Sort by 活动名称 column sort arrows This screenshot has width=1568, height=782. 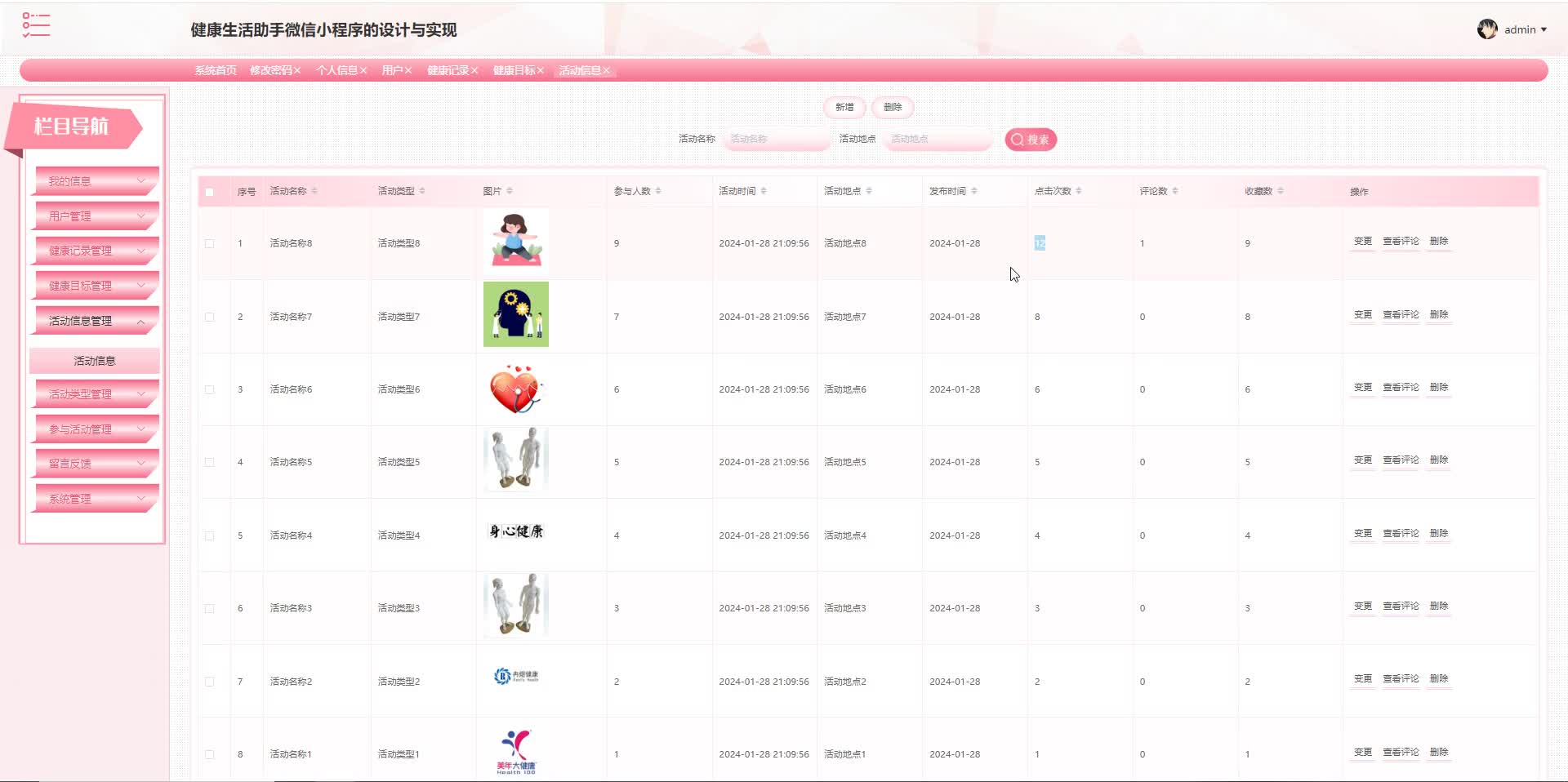point(314,191)
